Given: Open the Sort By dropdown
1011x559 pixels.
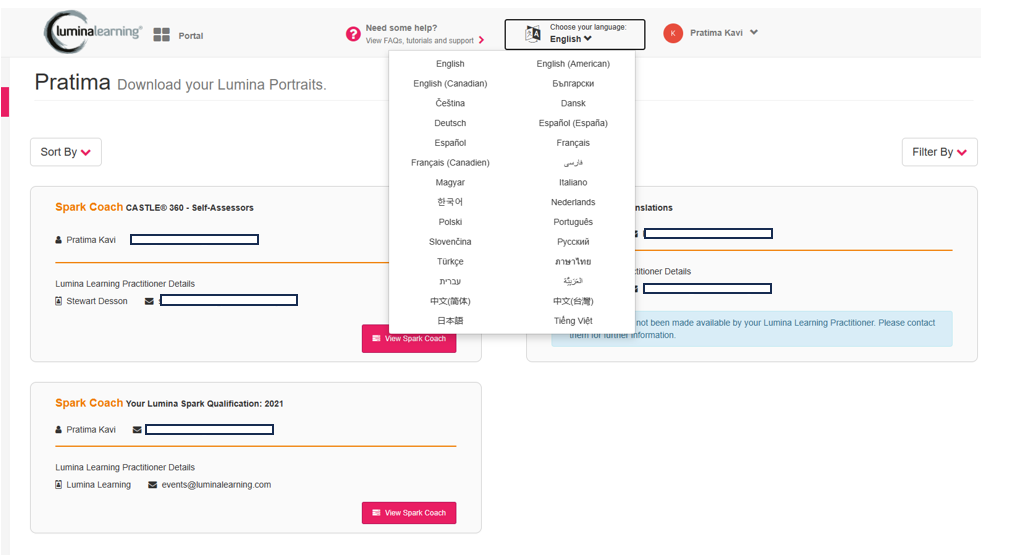Looking at the screenshot, I should pyautogui.click(x=66, y=152).
